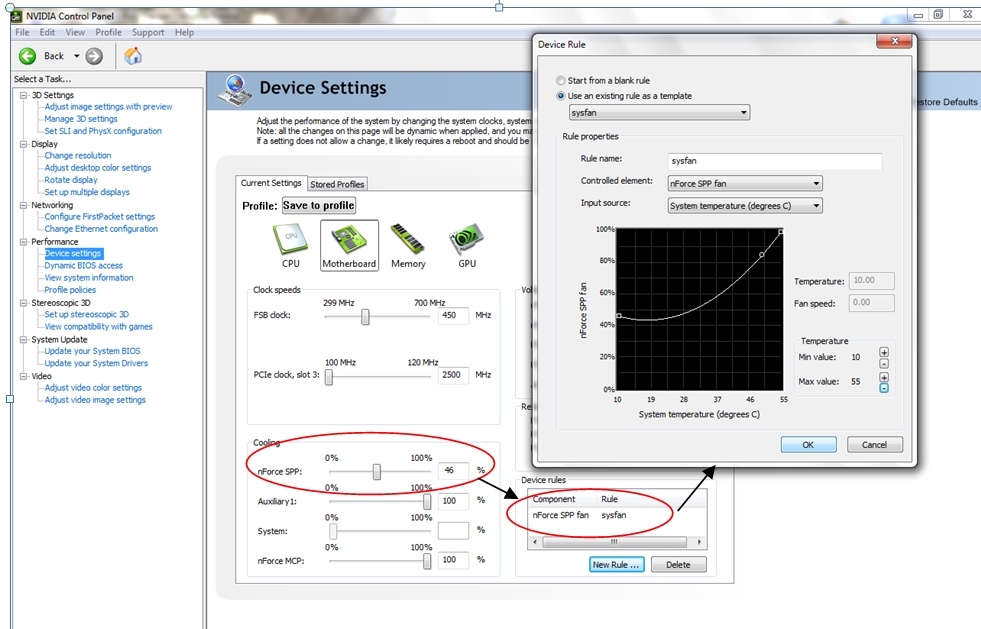The width and height of the screenshot is (981, 629).
Task: Select the Motherboard device icon
Action: pos(349,245)
